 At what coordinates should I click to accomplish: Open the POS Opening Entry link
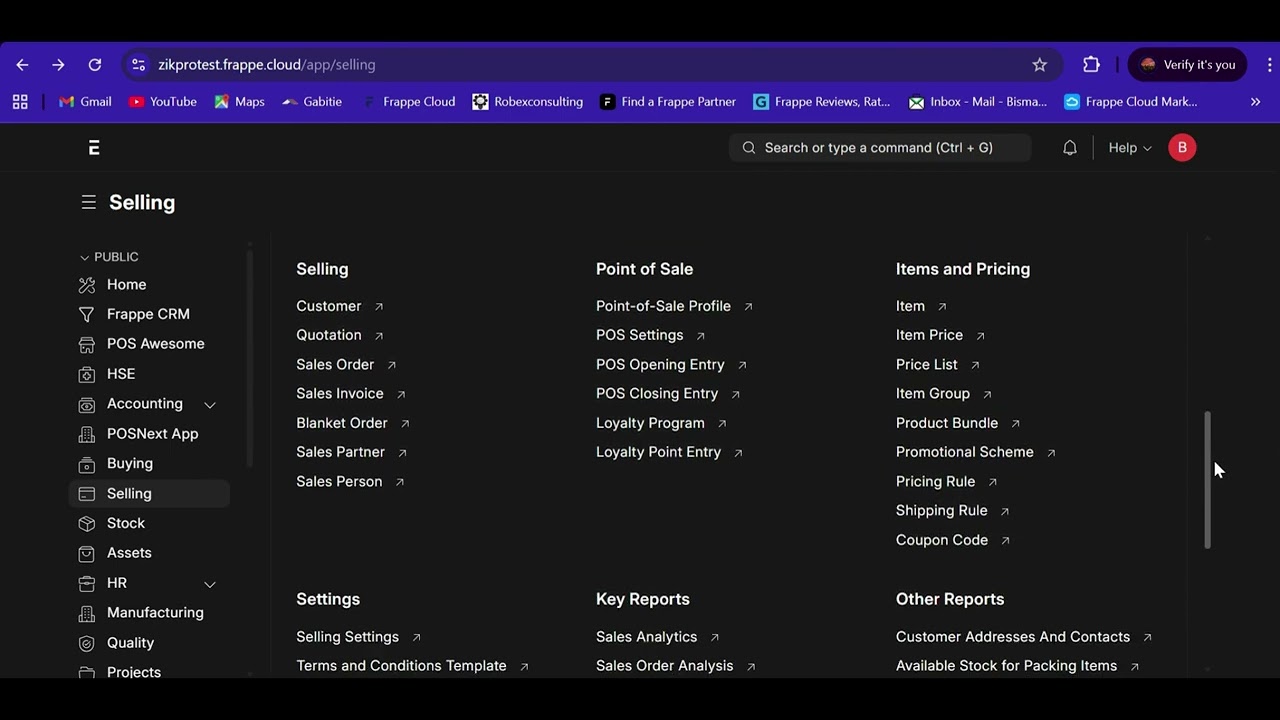pos(660,364)
